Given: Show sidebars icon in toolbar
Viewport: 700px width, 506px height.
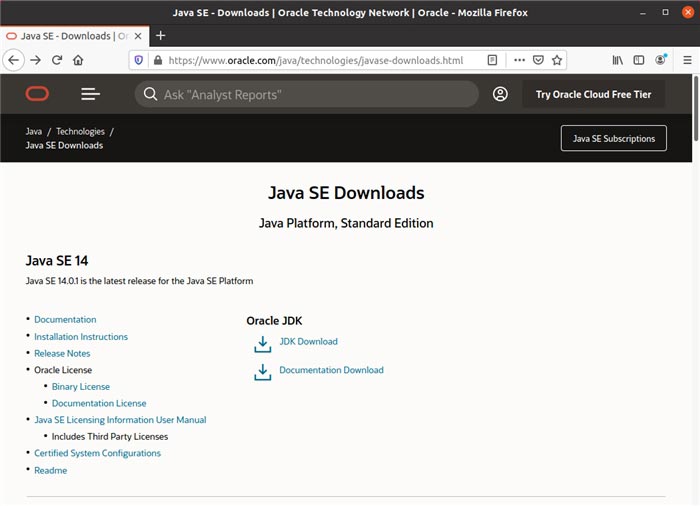Looking at the screenshot, I should pos(639,60).
